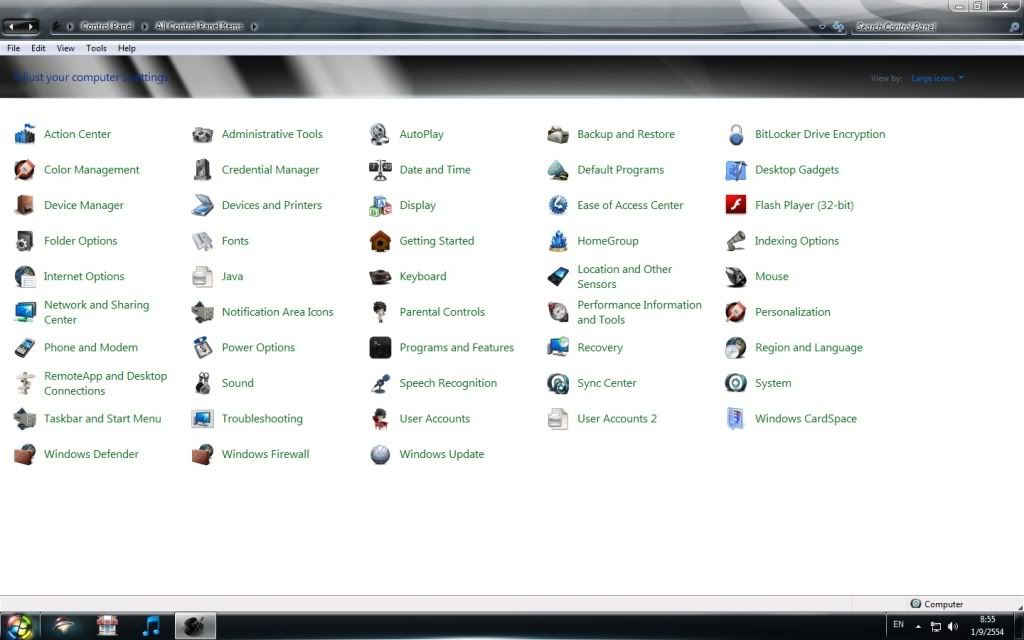Click the Mouse icon

[x=736, y=276]
